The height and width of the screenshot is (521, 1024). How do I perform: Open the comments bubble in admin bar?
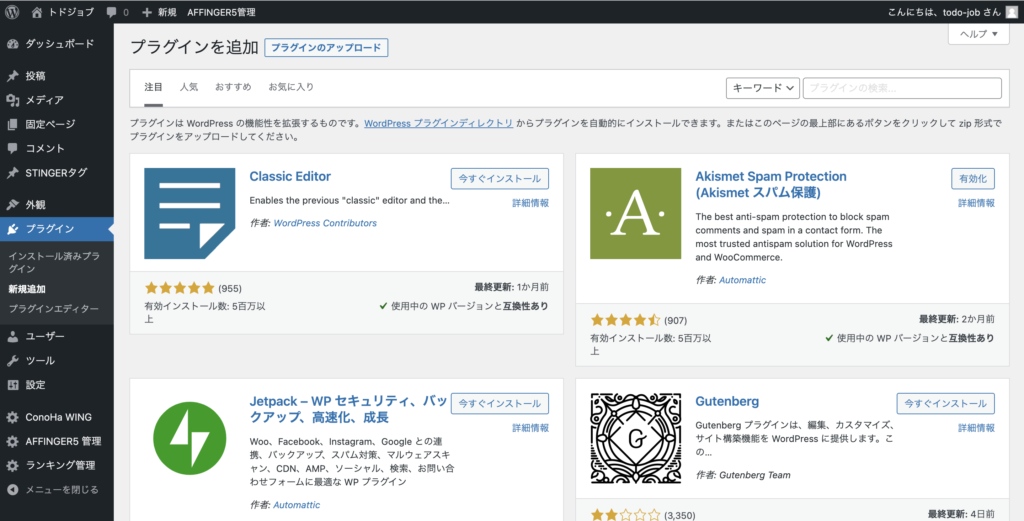112,12
